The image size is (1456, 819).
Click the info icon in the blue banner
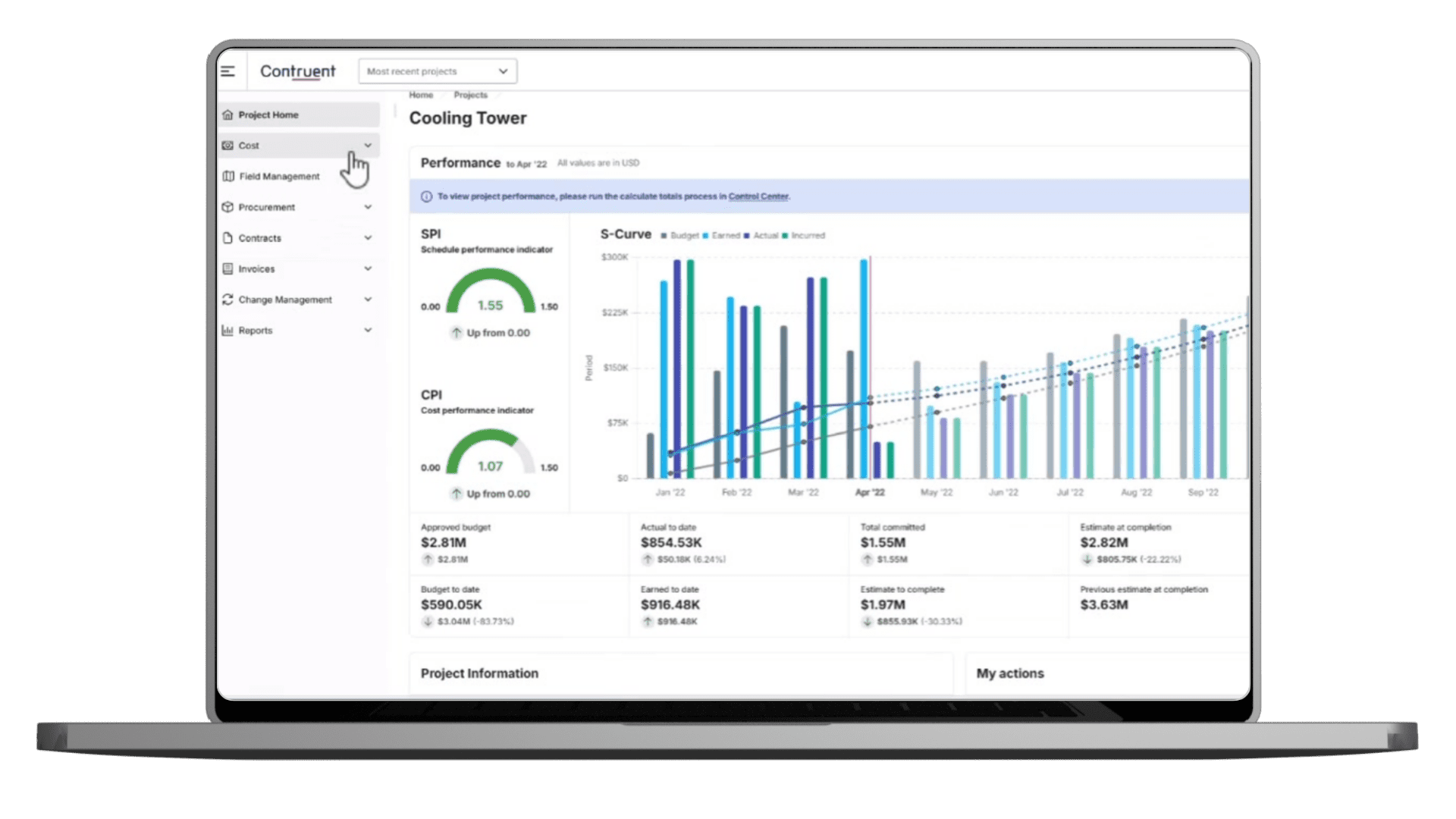426,196
